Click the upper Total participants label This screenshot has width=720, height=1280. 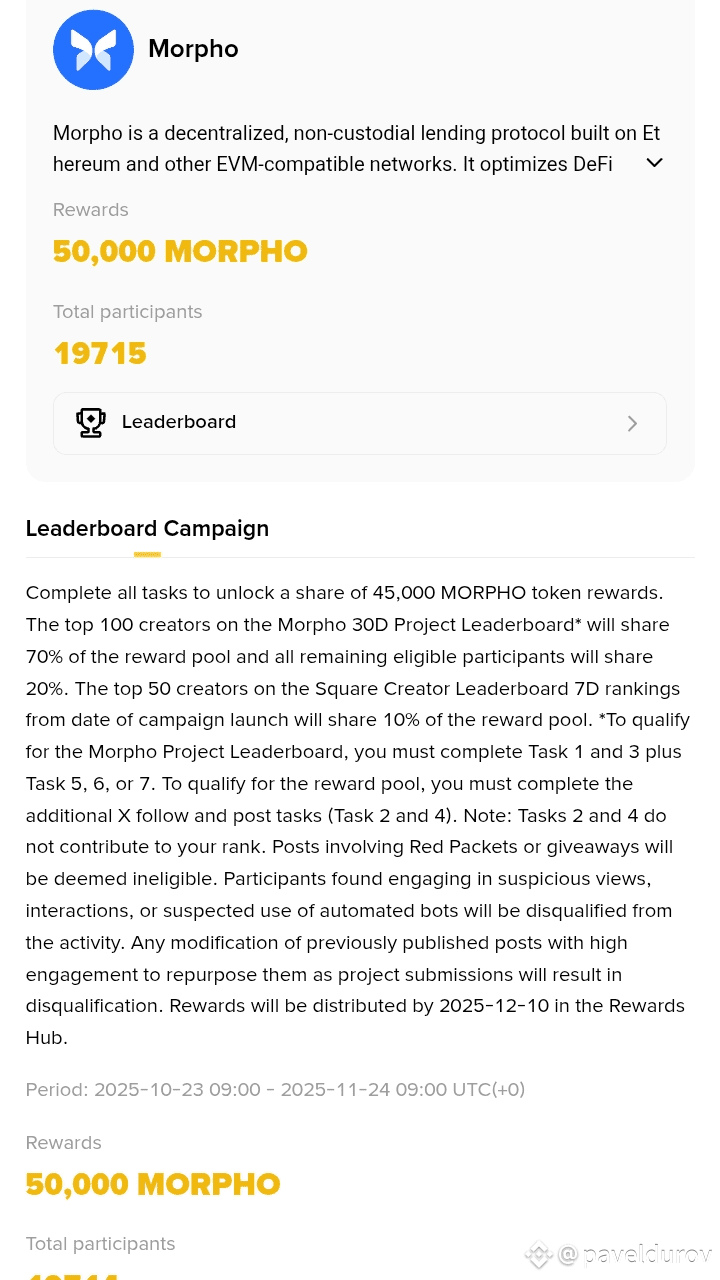pos(128,312)
